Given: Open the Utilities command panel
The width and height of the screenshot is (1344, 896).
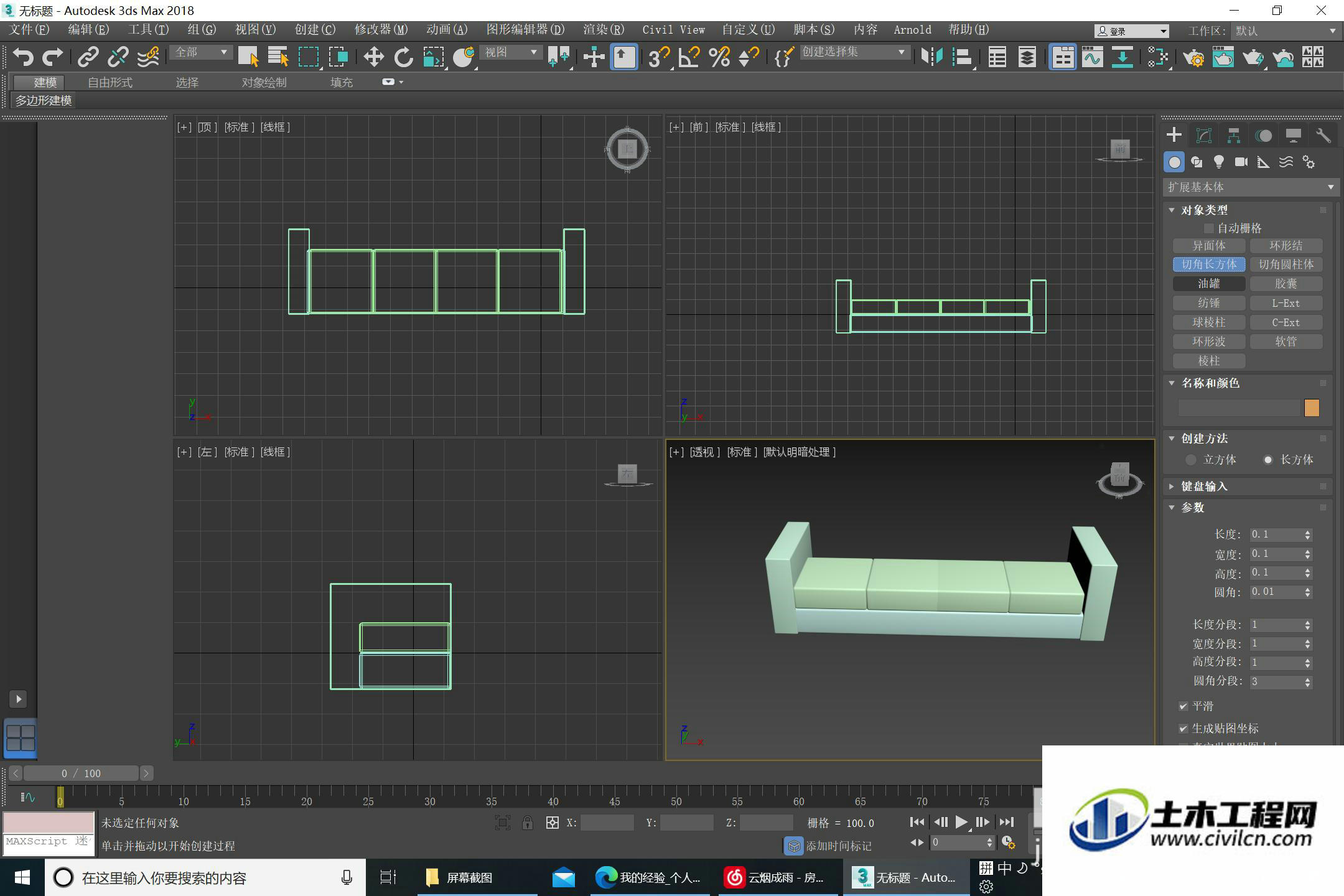Looking at the screenshot, I should click(1323, 136).
